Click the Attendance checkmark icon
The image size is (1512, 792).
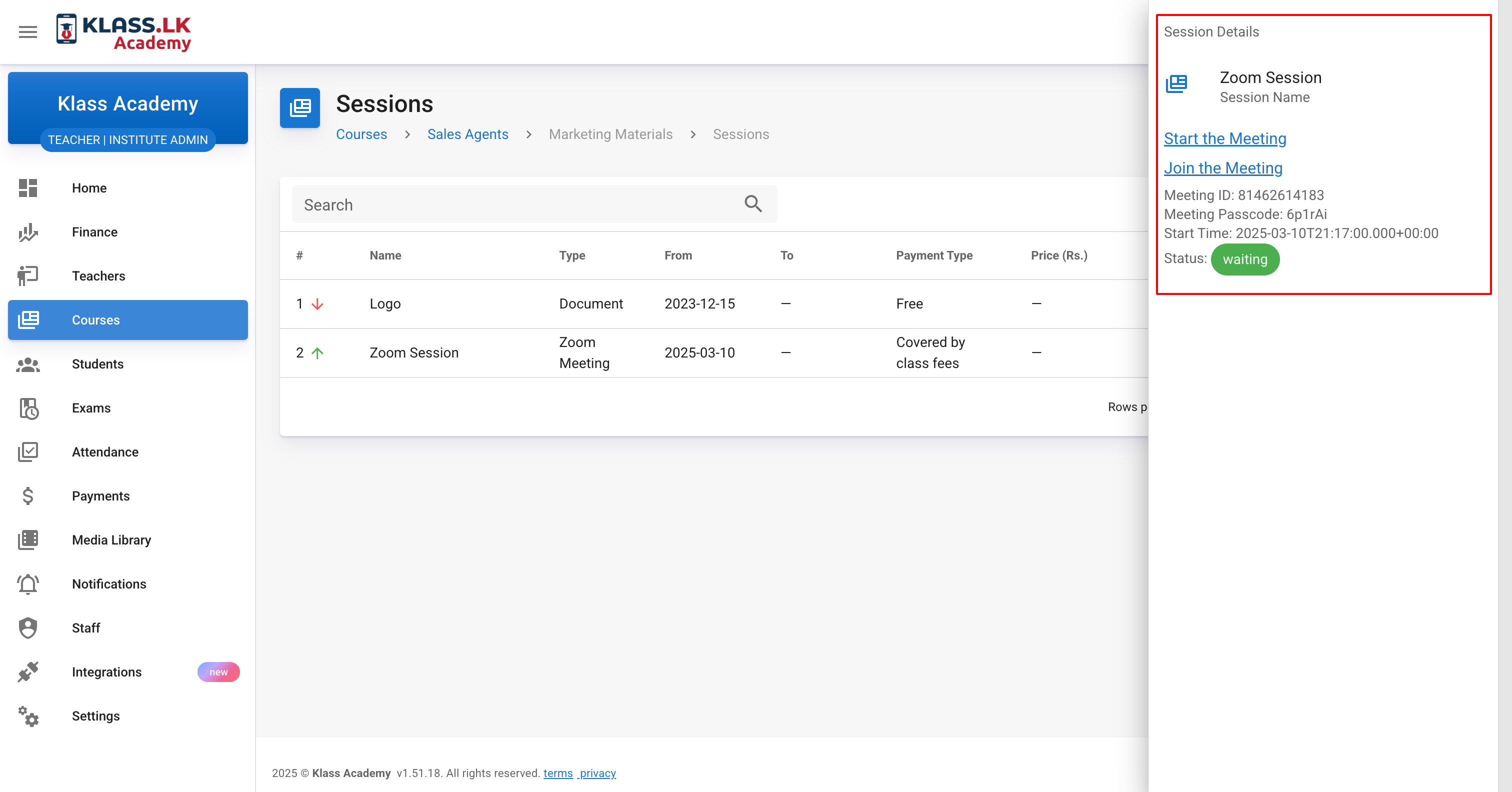coord(27,452)
